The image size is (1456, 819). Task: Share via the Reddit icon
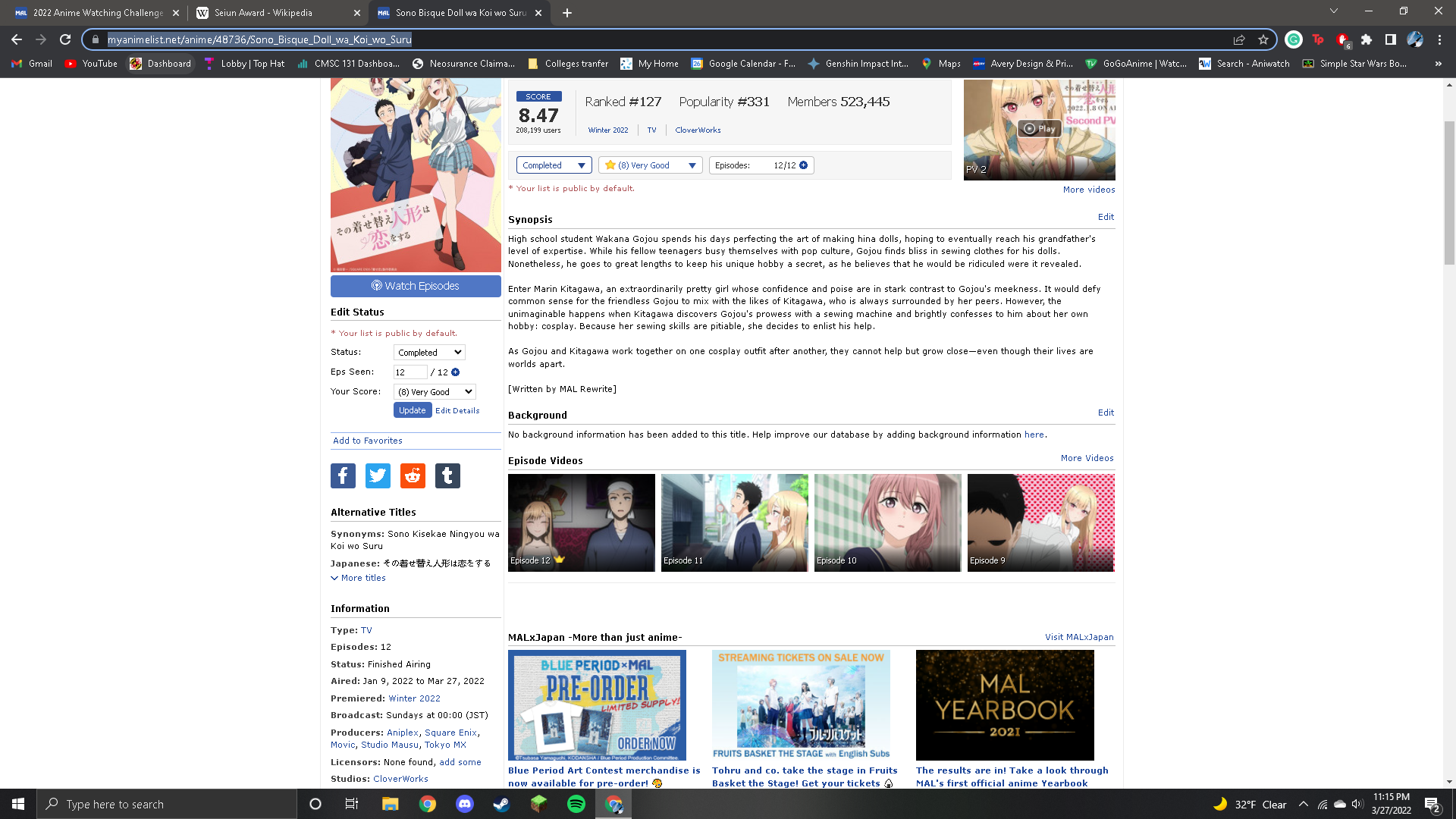413,475
